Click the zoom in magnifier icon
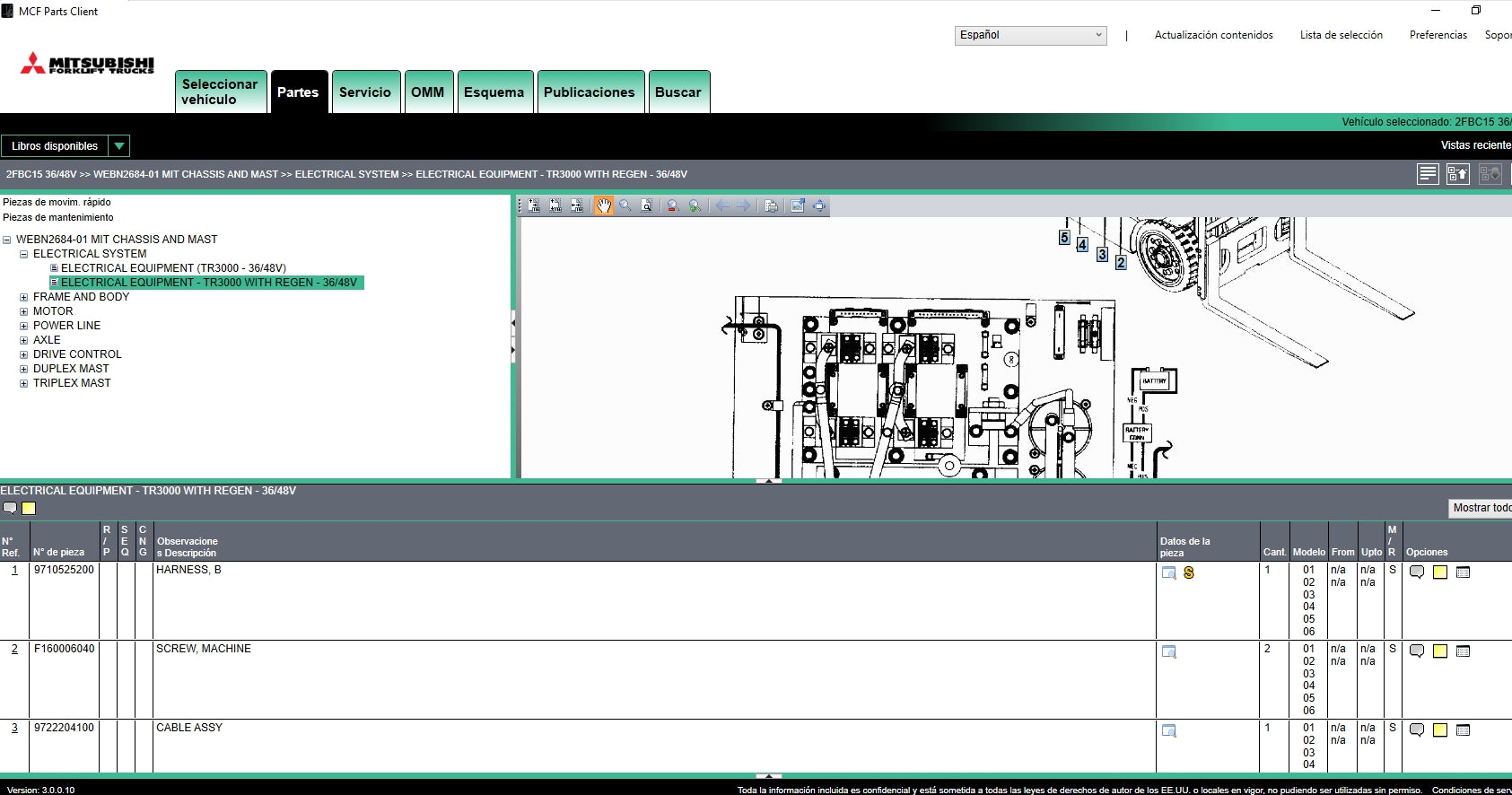 (695, 205)
